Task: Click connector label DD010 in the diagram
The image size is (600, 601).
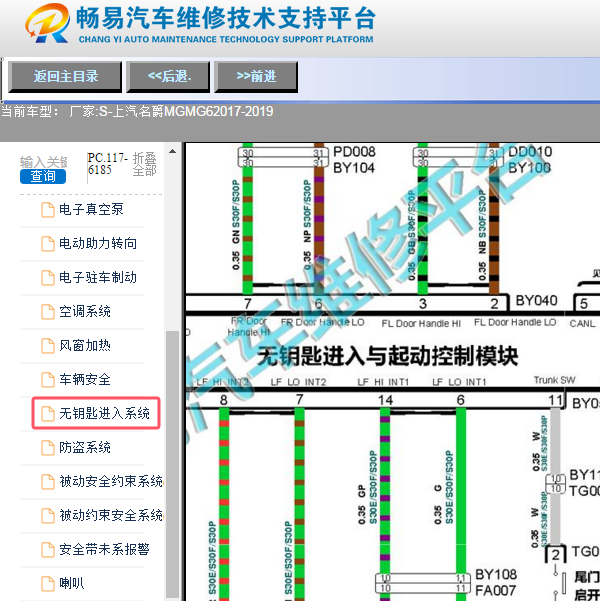Action: (530, 152)
